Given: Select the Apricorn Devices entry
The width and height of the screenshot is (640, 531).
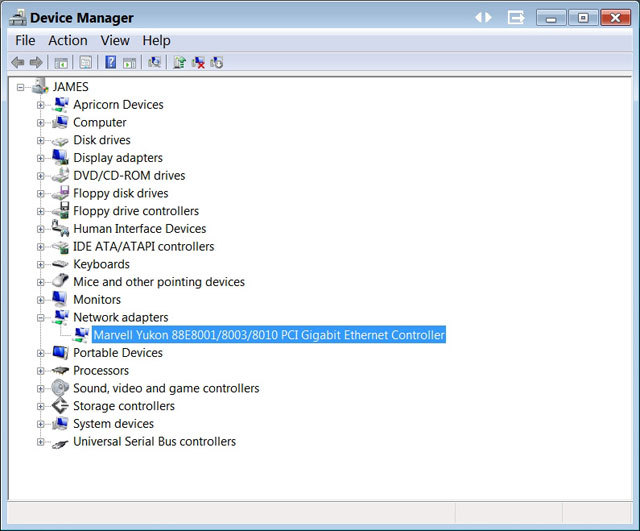Looking at the screenshot, I should pyautogui.click(x=117, y=105).
